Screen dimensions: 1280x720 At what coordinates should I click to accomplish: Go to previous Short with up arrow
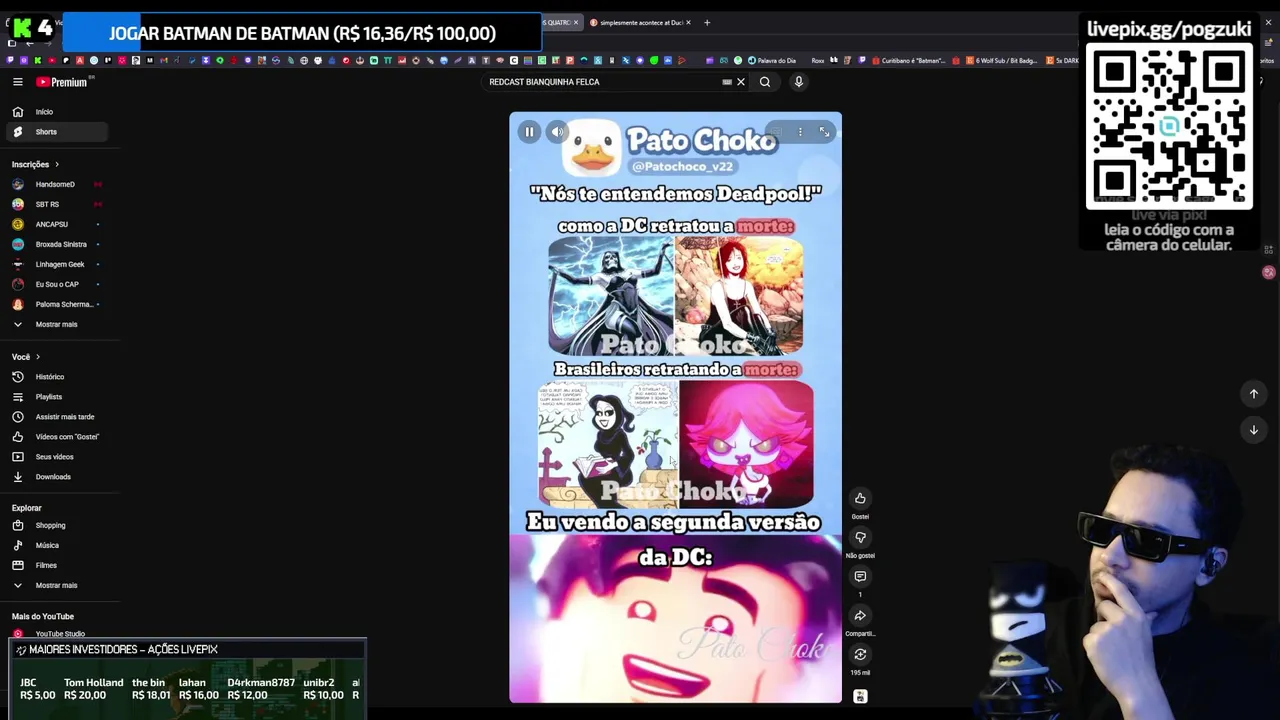[x=1253, y=394]
